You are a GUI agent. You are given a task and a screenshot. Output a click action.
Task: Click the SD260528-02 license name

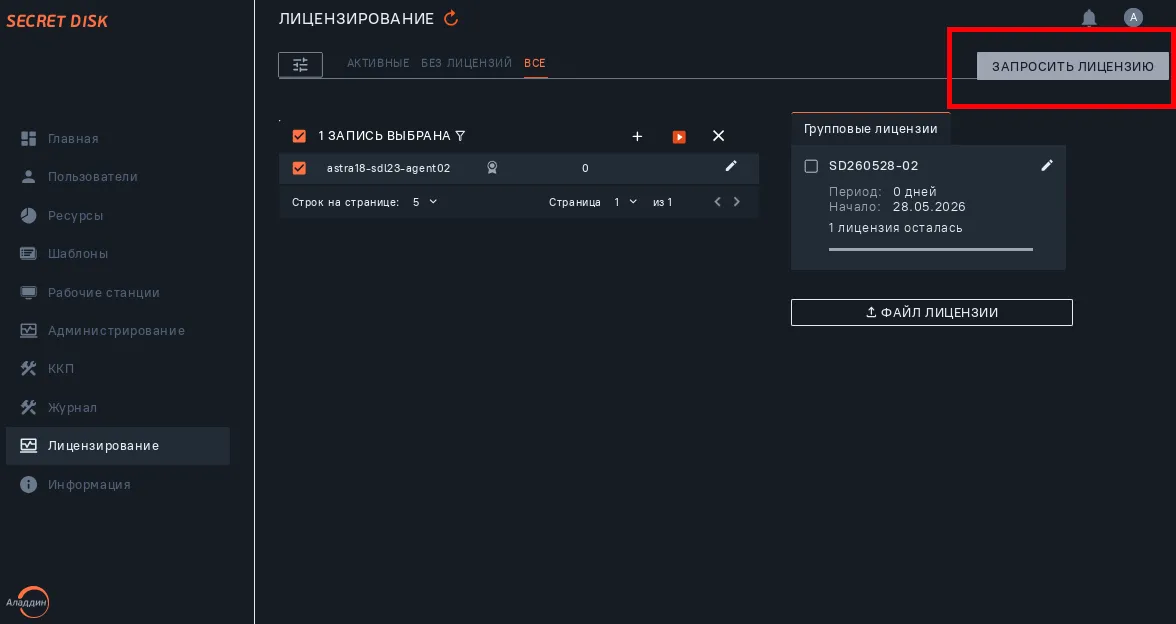(873, 166)
